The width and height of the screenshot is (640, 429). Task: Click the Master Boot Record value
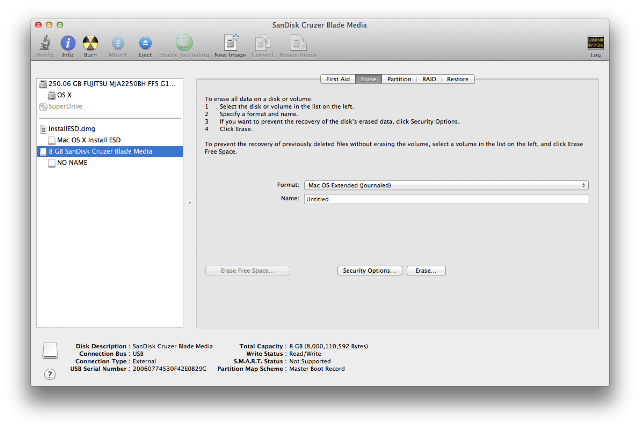coord(317,369)
